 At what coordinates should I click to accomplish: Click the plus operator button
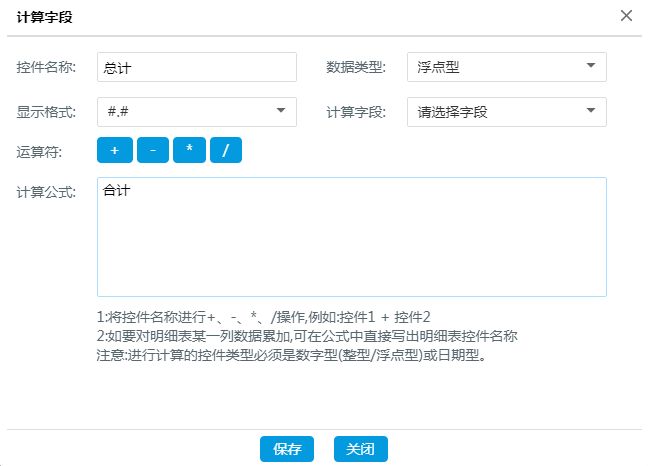pos(114,150)
